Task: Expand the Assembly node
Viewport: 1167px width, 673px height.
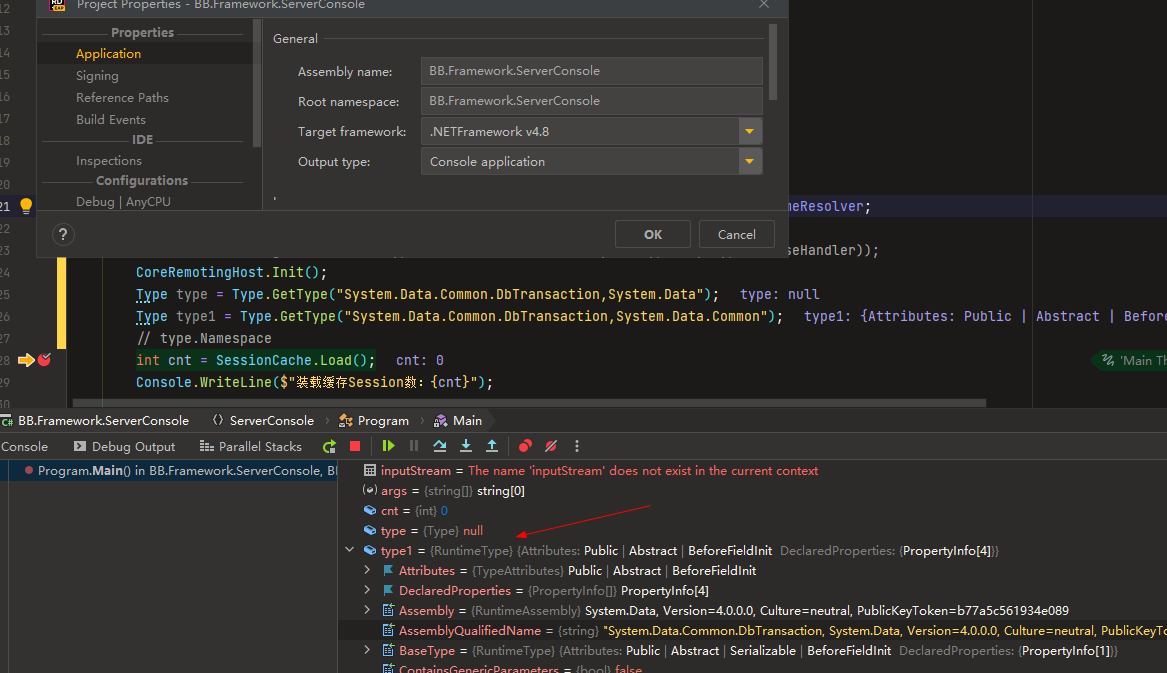Action: click(367, 610)
